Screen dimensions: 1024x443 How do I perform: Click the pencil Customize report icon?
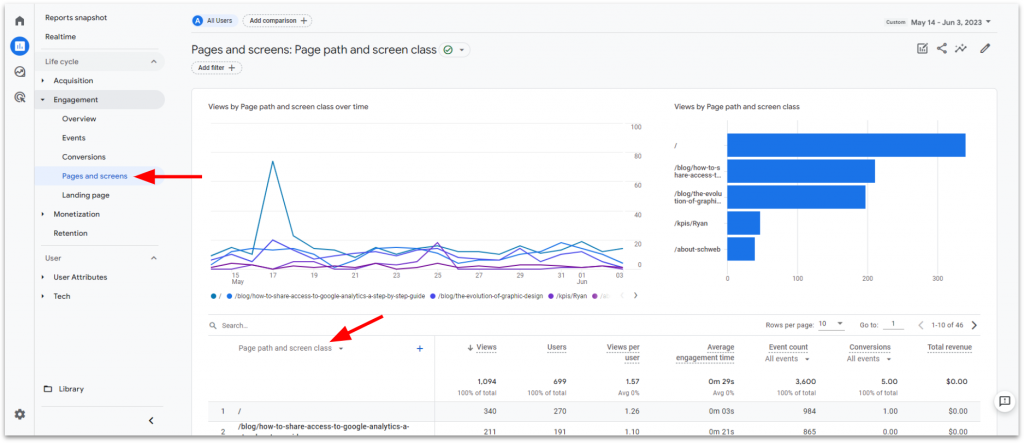click(985, 48)
